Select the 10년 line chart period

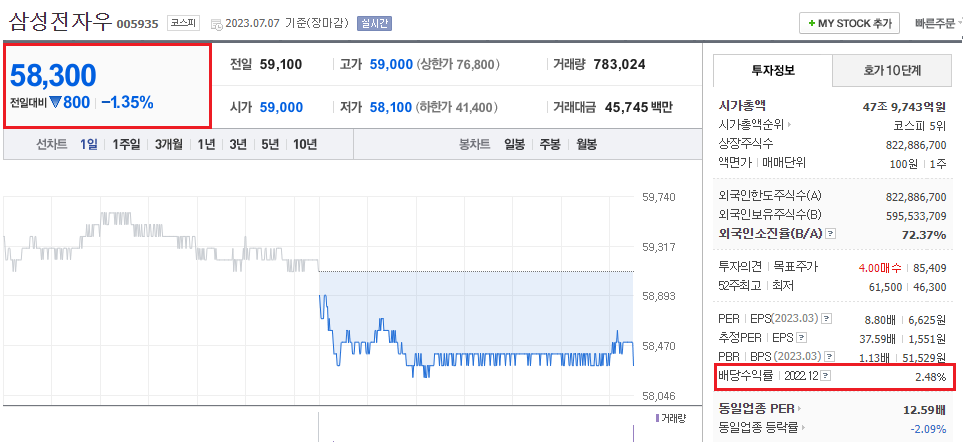coord(305,145)
